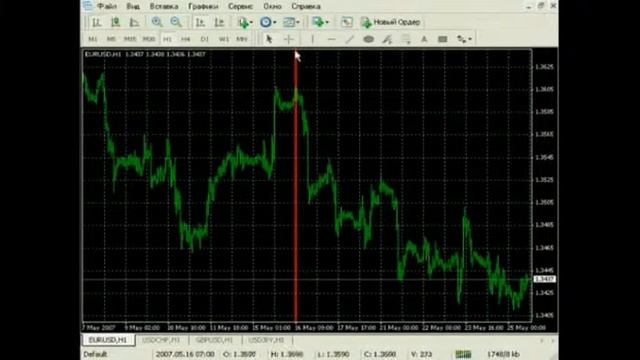
Task: Select the trendline drawing tool
Action: pyautogui.click(x=350, y=39)
